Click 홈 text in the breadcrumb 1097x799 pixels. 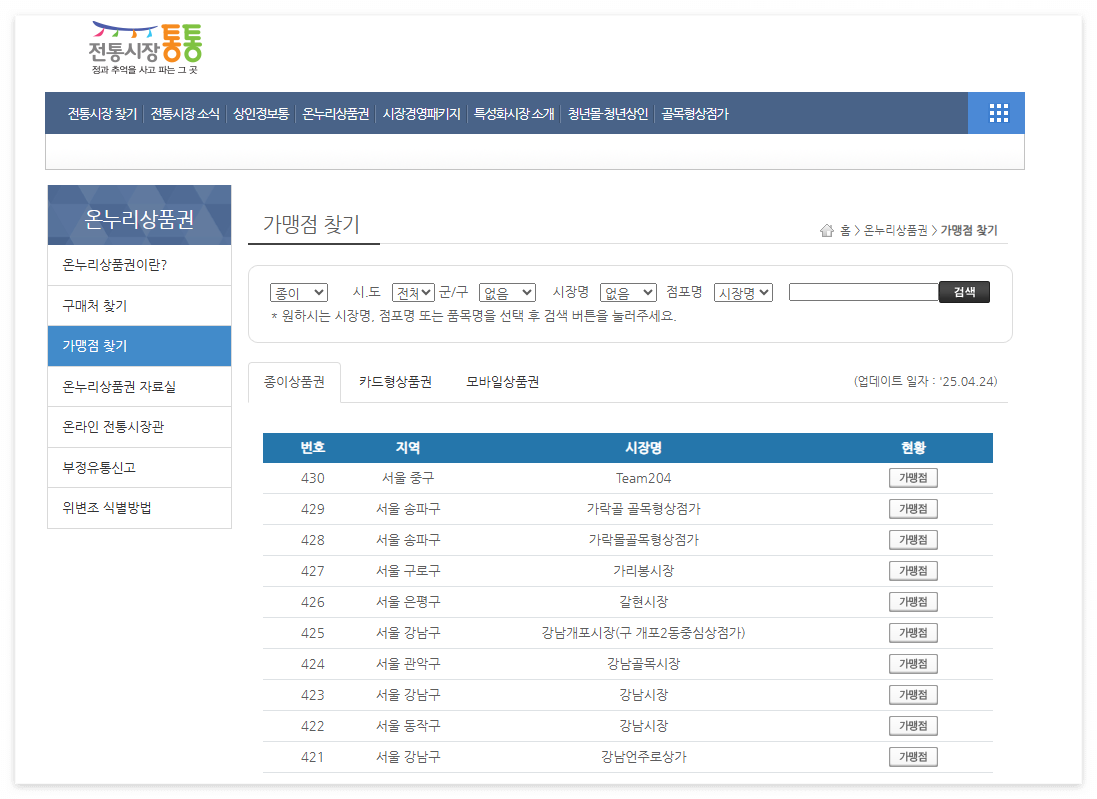(845, 230)
